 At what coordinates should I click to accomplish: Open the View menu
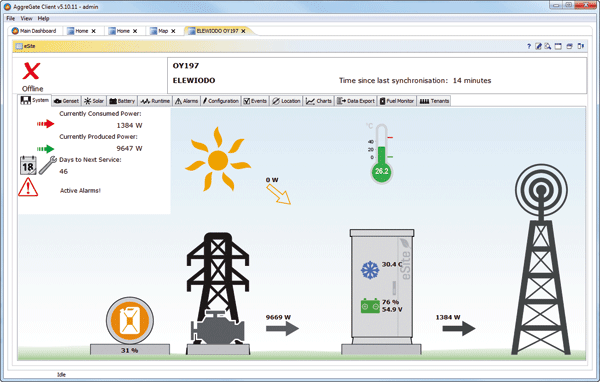tap(26, 18)
